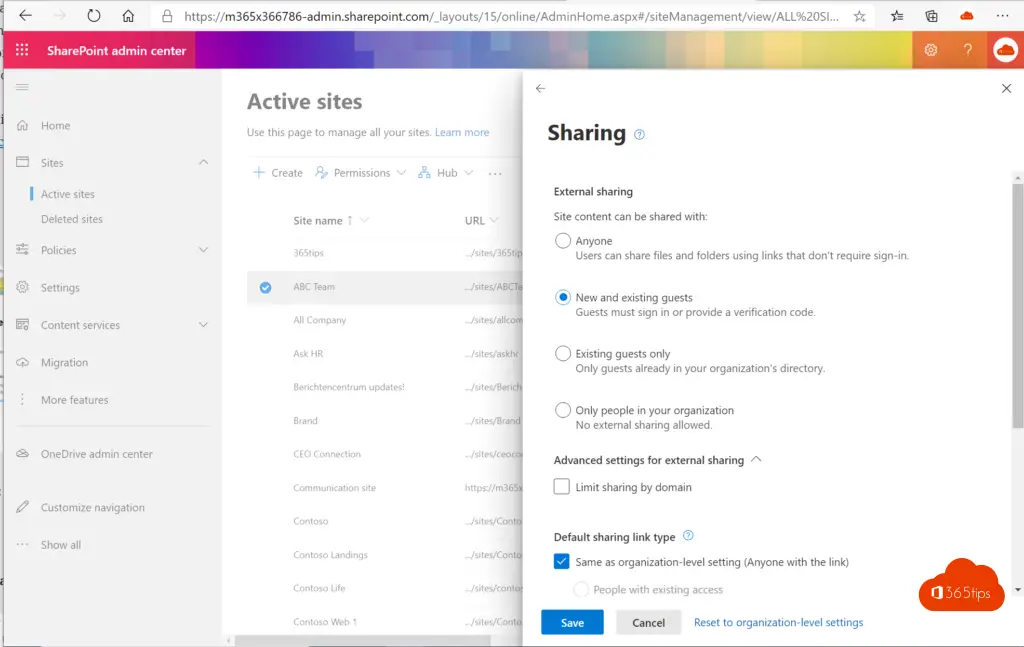Uncheck Same as organization-level setting
Screen dimensions: 1024x647
click(562, 562)
